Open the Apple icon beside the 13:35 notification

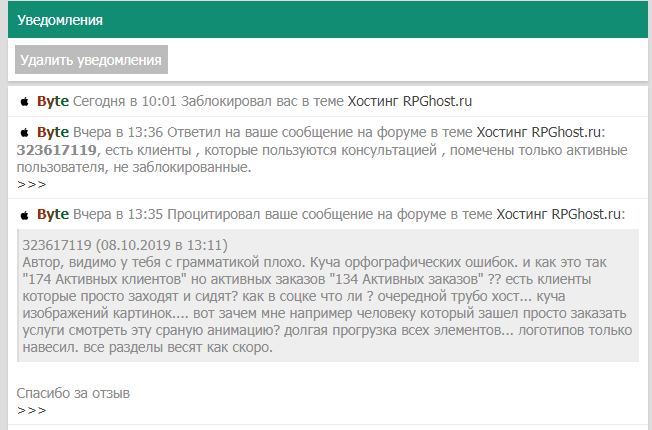(25, 215)
